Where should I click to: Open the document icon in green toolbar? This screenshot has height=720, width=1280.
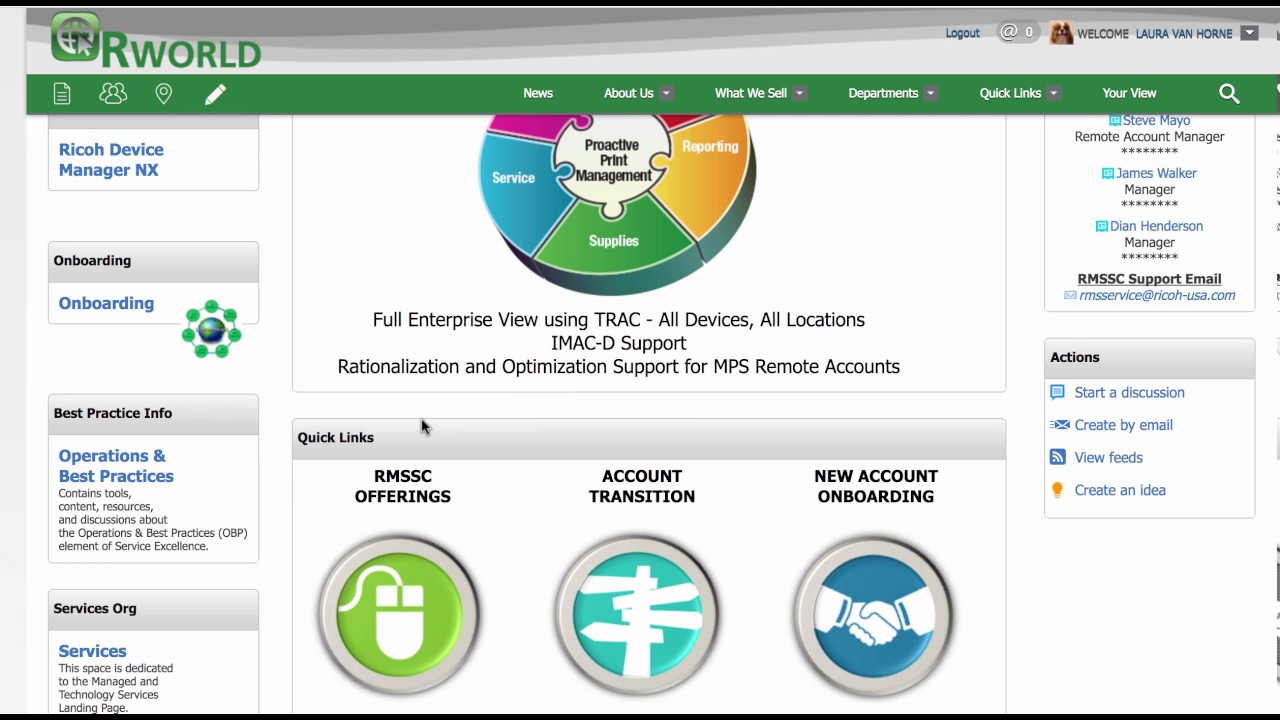[x=62, y=94]
